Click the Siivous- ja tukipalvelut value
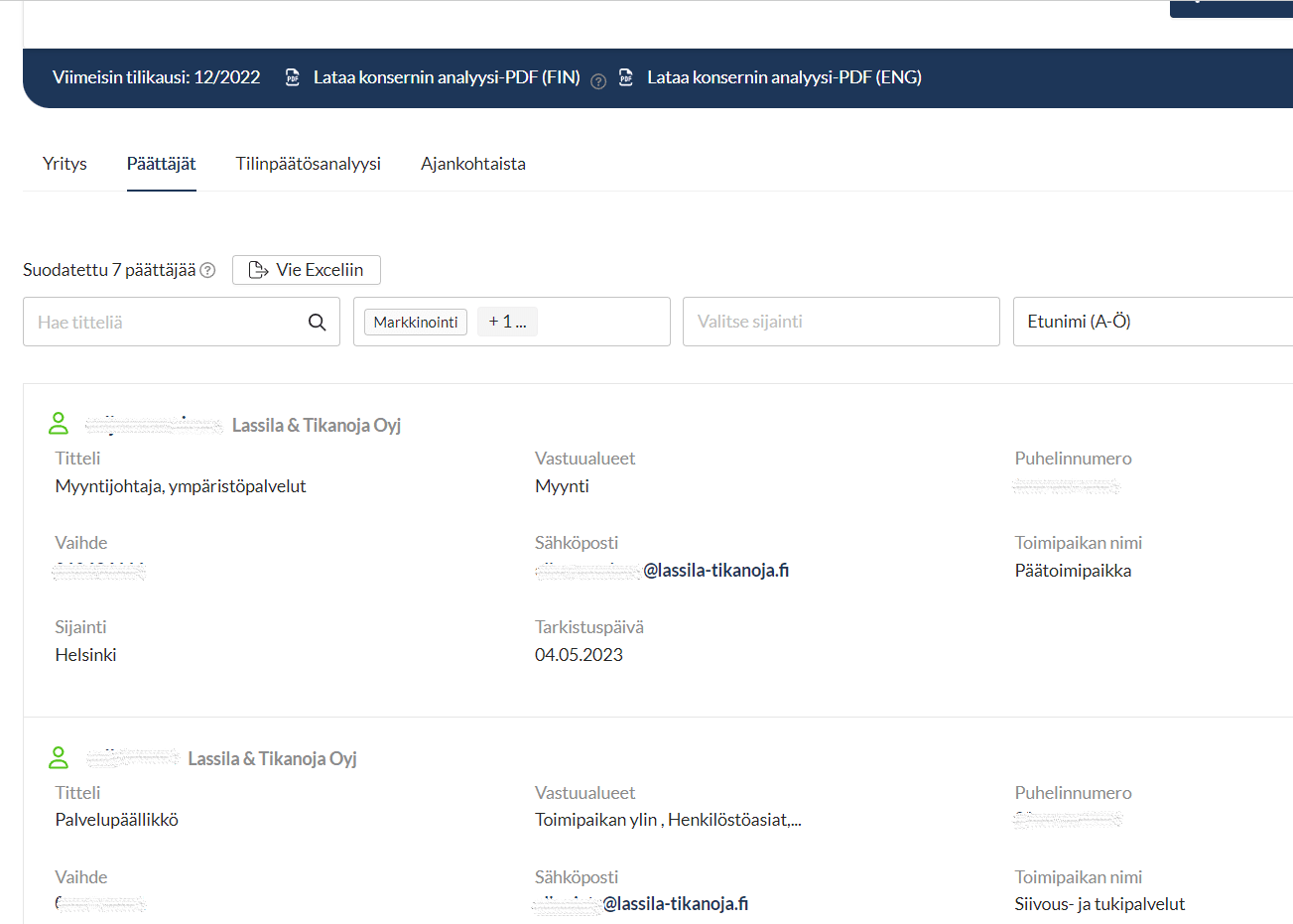 (x=1100, y=904)
